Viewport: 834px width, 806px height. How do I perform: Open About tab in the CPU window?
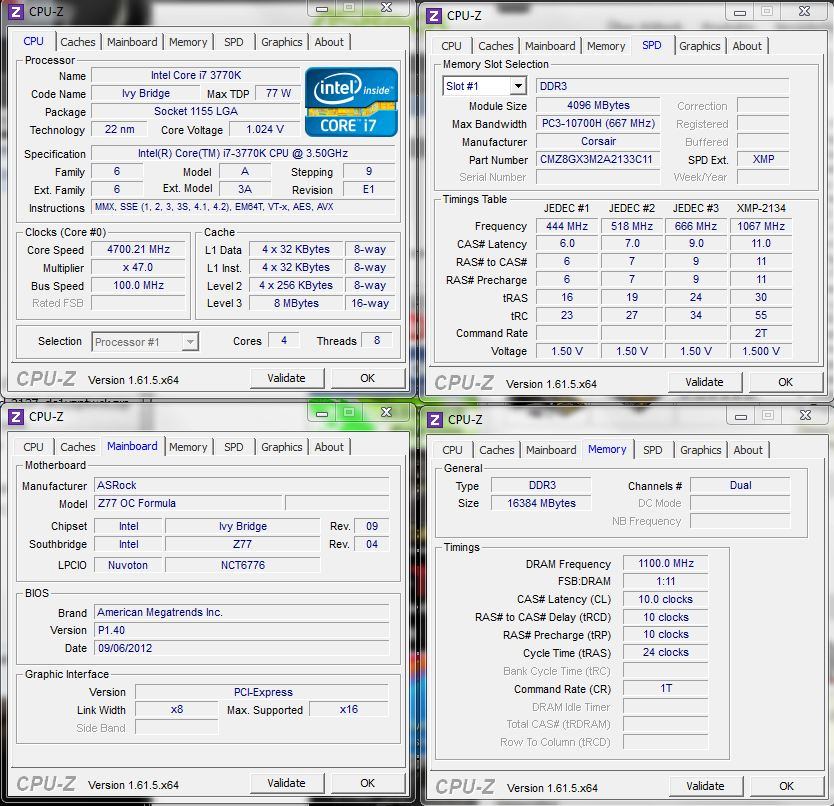point(329,42)
